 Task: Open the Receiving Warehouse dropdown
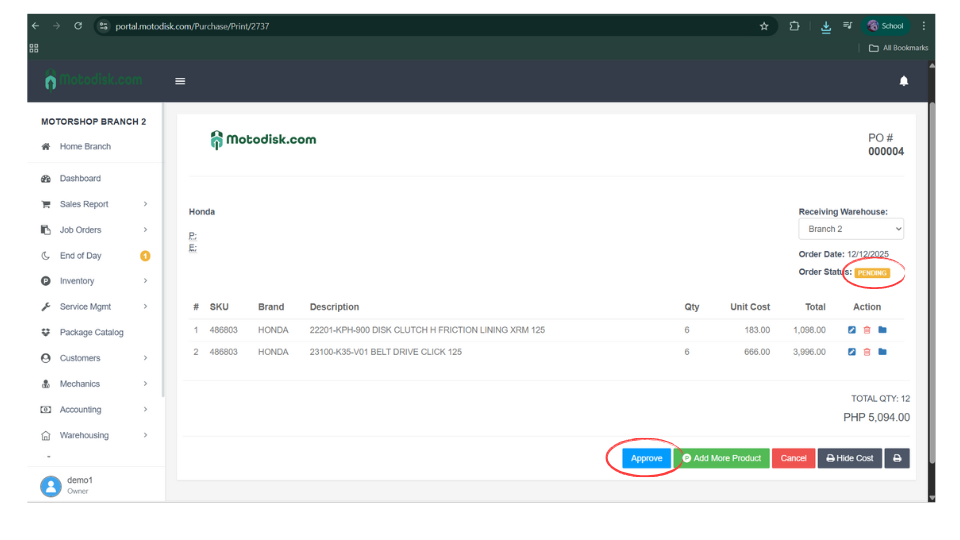850,229
